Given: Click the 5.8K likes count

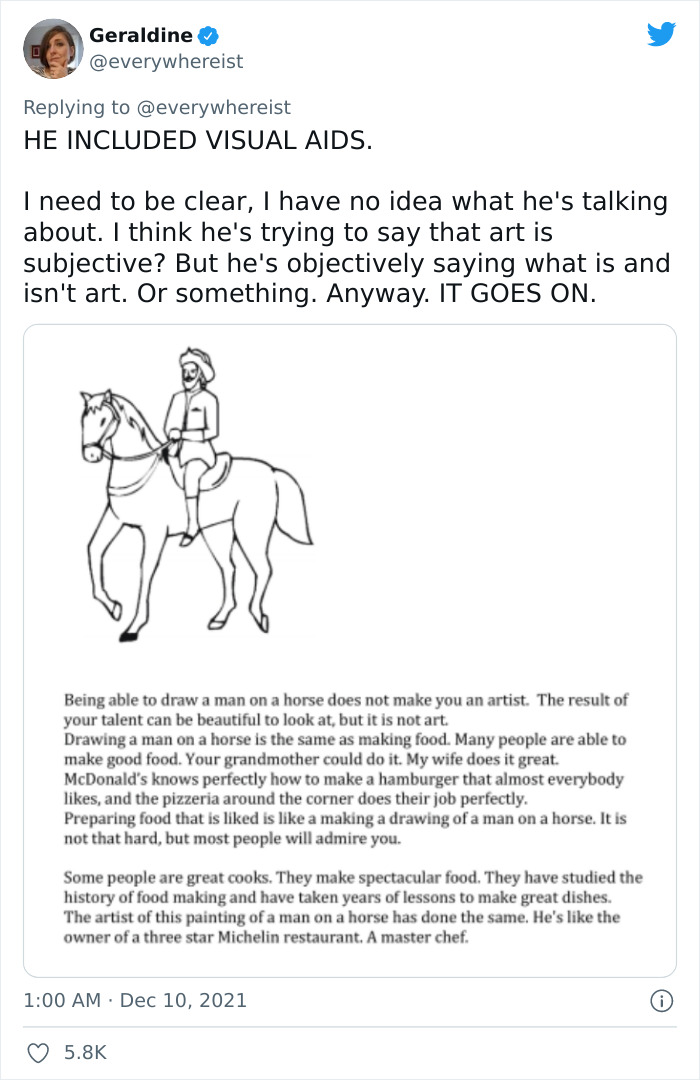Looking at the screenshot, I should pos(86,1052).
